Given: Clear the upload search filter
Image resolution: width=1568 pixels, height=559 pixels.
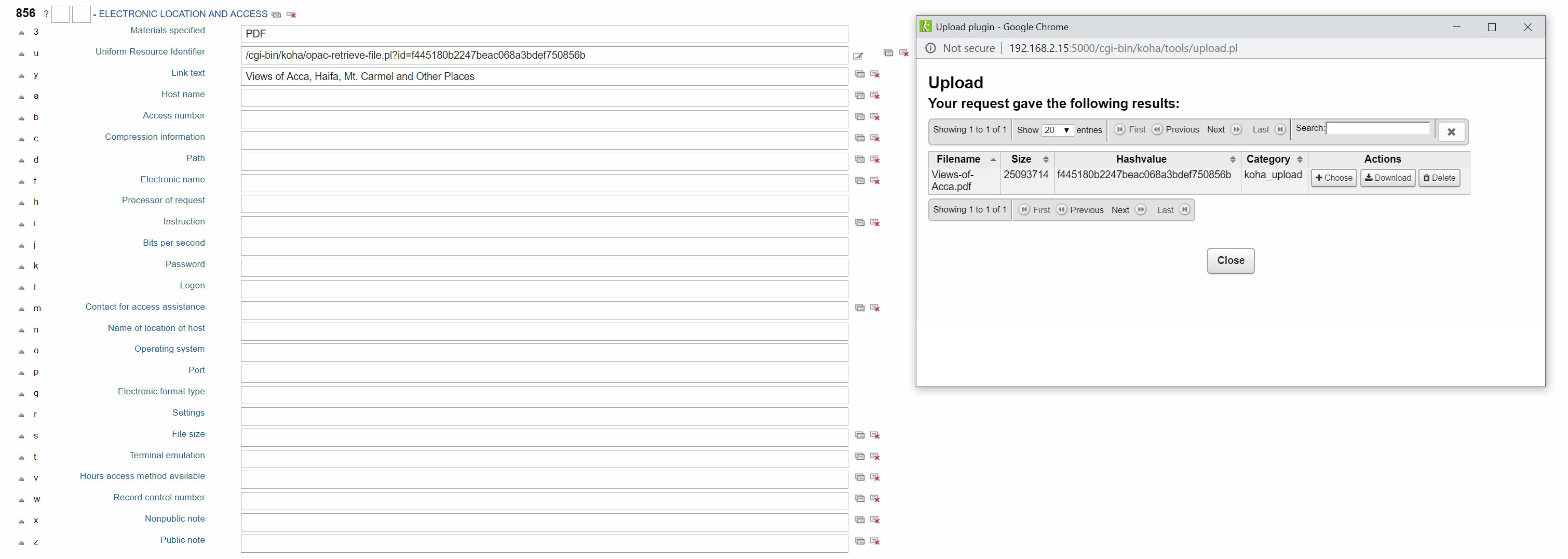Looking at the screenshot, I should [1451, 131].
